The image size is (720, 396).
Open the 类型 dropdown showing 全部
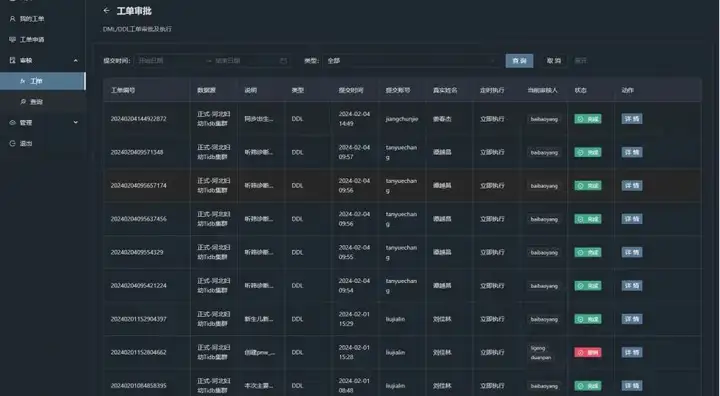pos(412,61)
